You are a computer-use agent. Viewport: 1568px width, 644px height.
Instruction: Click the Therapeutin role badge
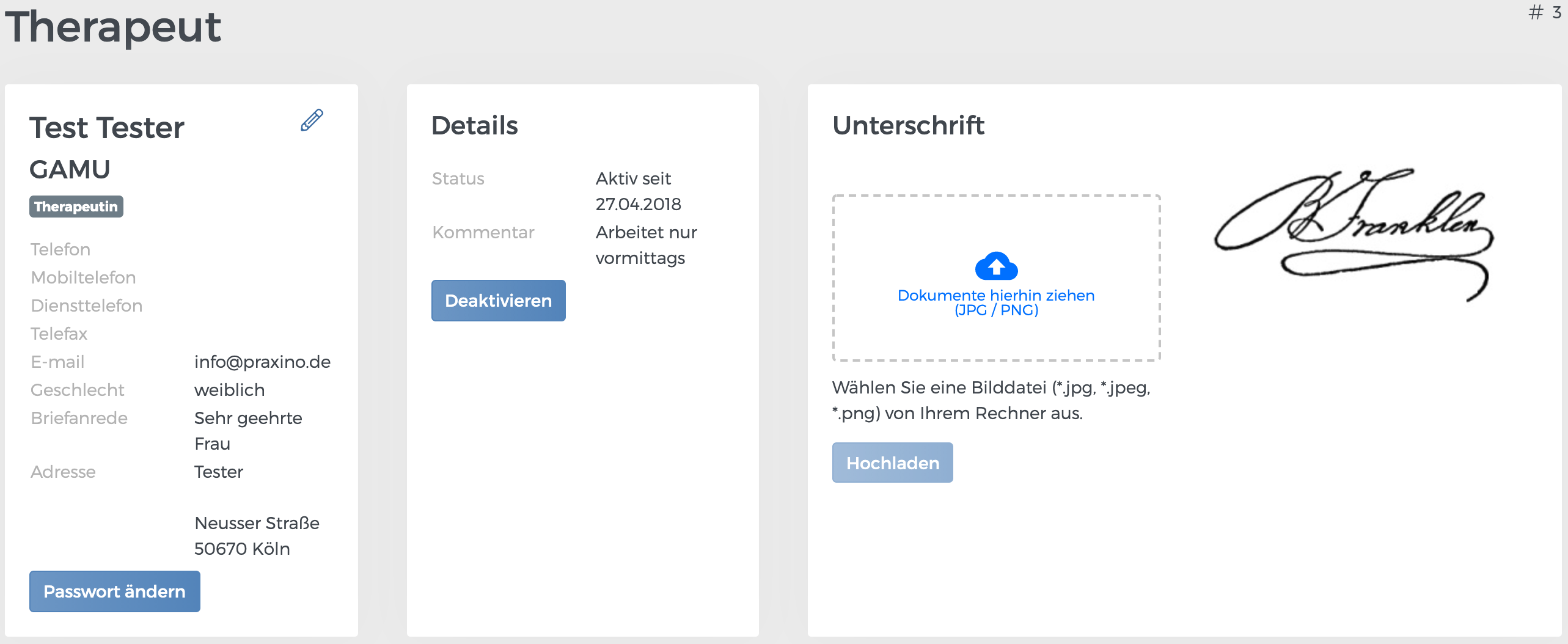click(x=76, y=207)
